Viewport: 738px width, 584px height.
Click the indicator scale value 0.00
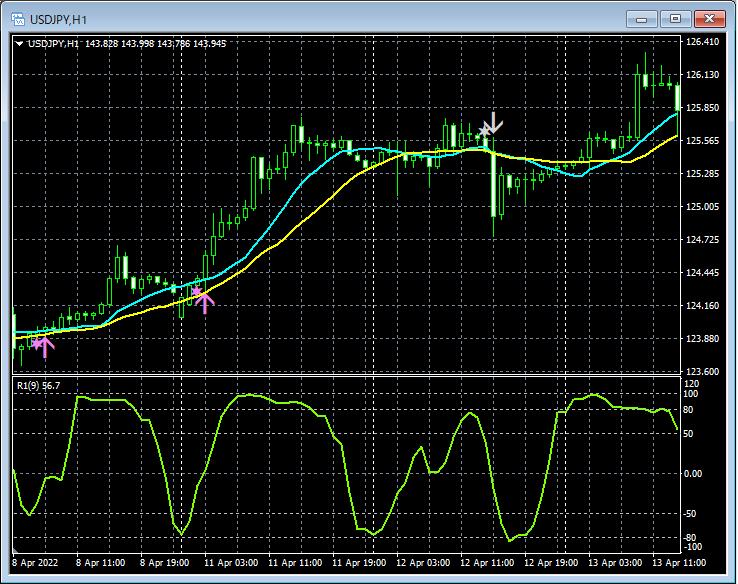693,474
